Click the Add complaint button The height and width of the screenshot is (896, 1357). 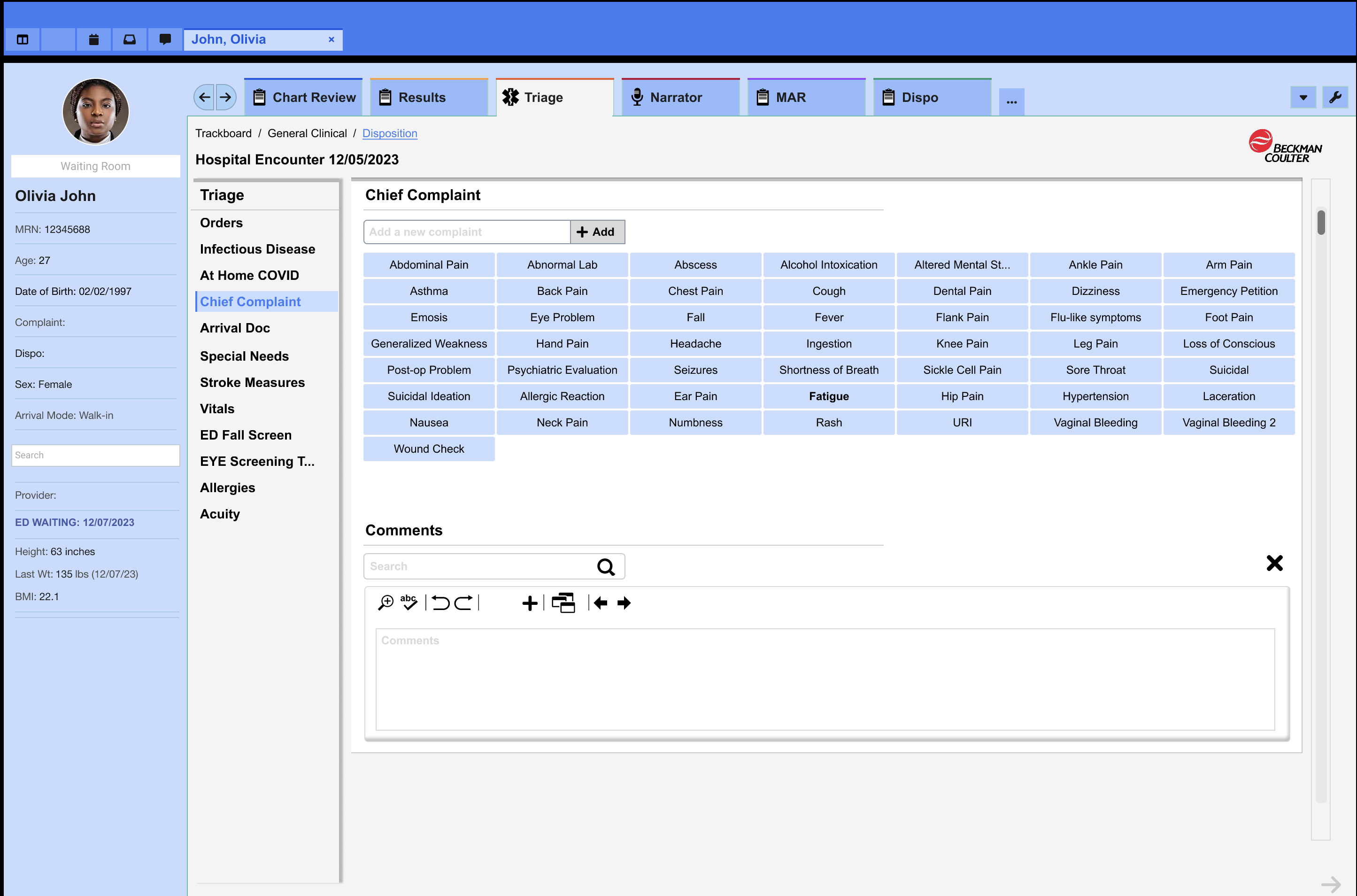click(596, 232)
